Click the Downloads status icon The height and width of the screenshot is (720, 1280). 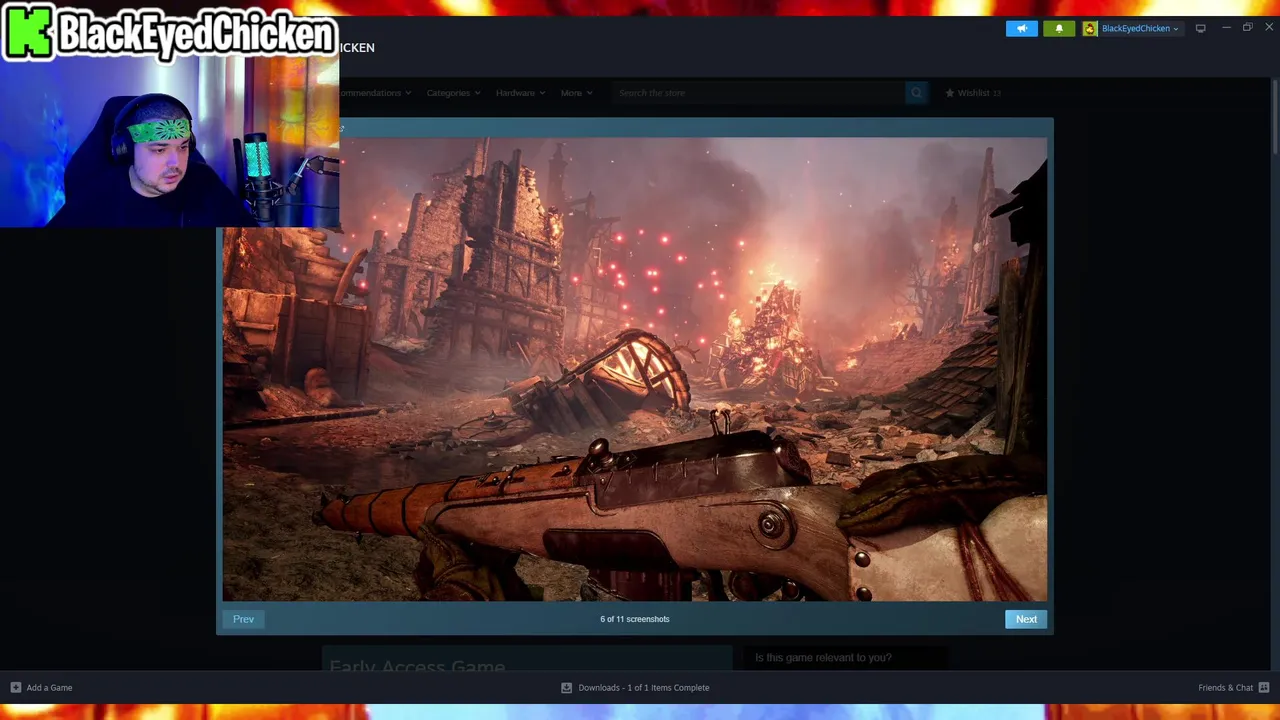click(x=566, y=687)
